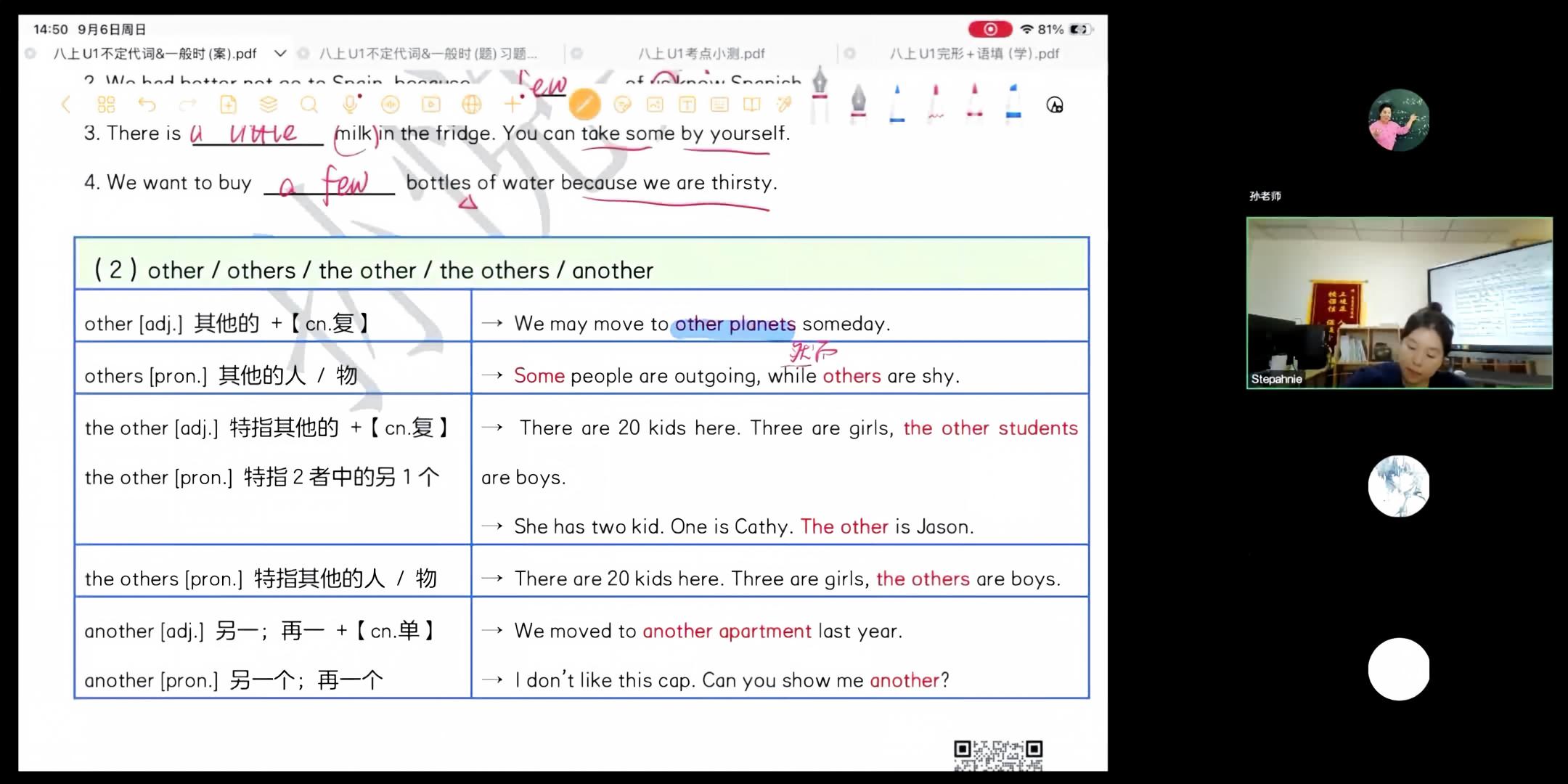Click the faded redo arrow
This screenshot has height=784, width=1568.
tap(188, 105)
